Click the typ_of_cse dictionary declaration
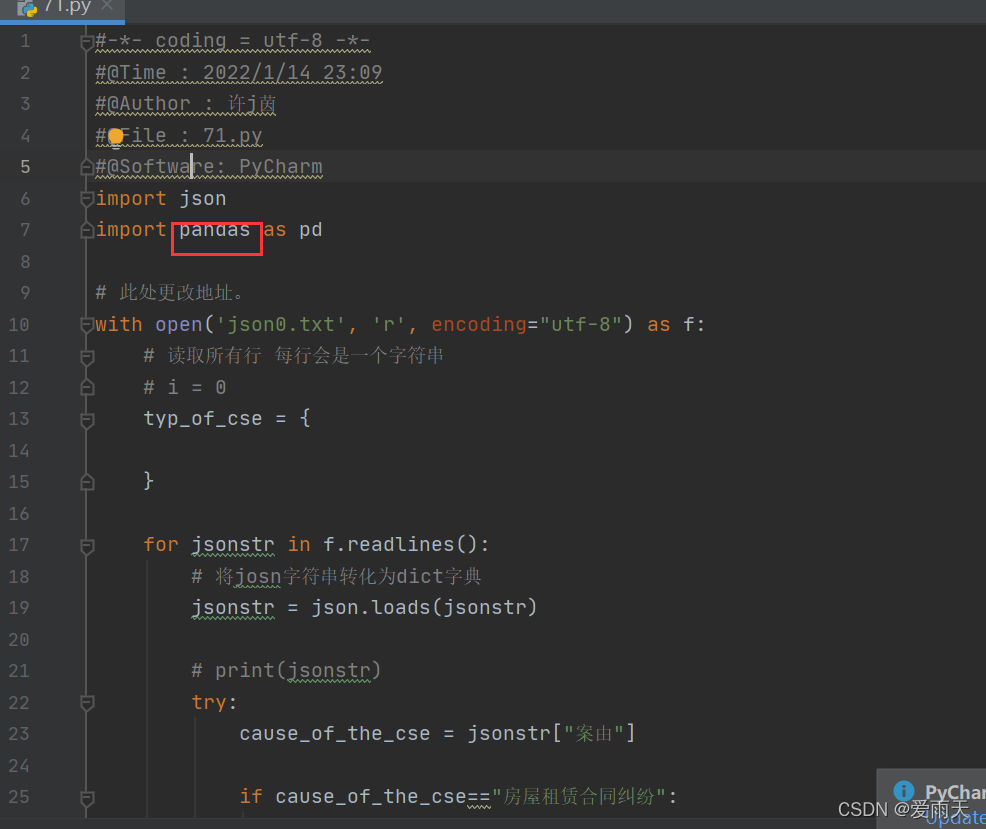The width and height of the screenshot is (986, 829). (x=203, y=418)
